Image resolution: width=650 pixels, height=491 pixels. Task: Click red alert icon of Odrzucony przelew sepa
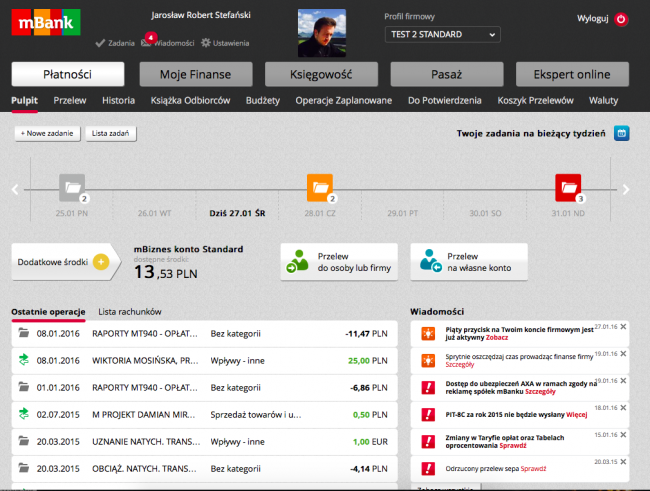pos(428,468)
